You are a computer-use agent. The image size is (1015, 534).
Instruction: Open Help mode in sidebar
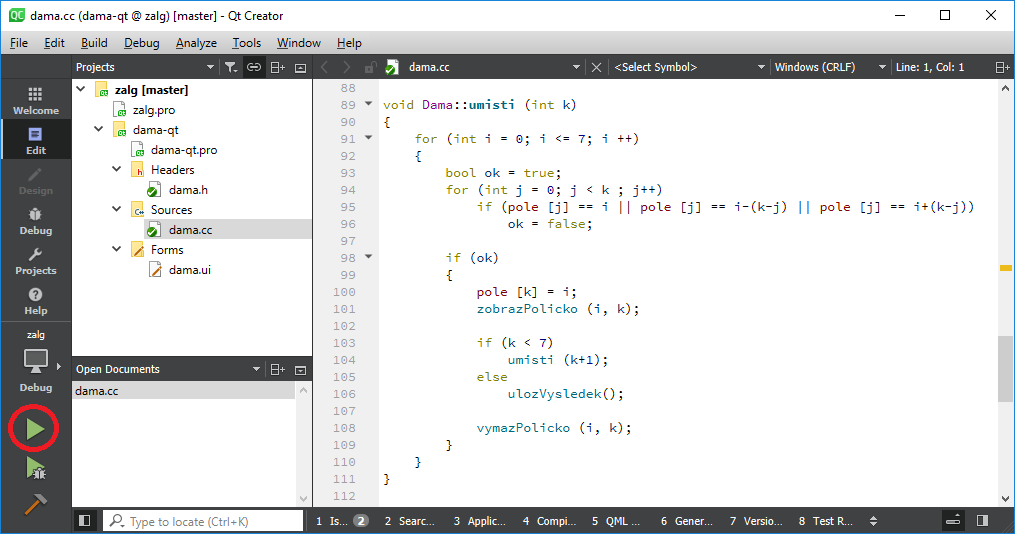[x=36, y=301]
